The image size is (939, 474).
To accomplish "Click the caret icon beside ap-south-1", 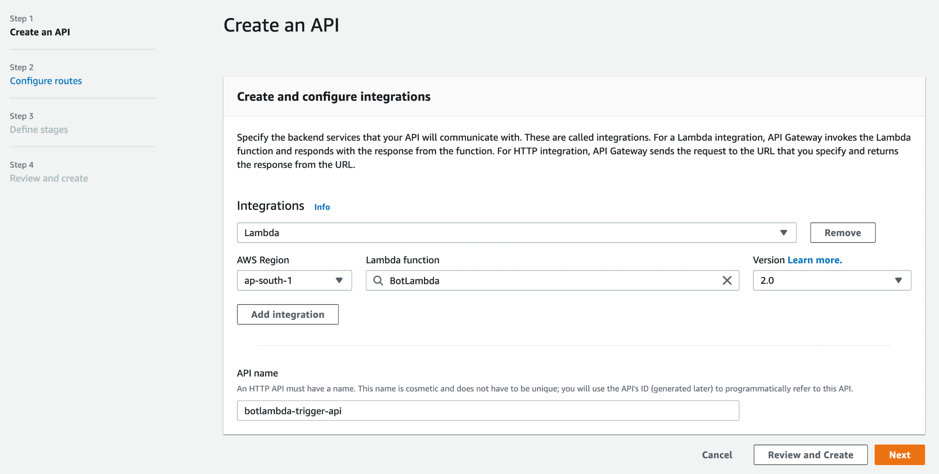I will click(339, 281).
